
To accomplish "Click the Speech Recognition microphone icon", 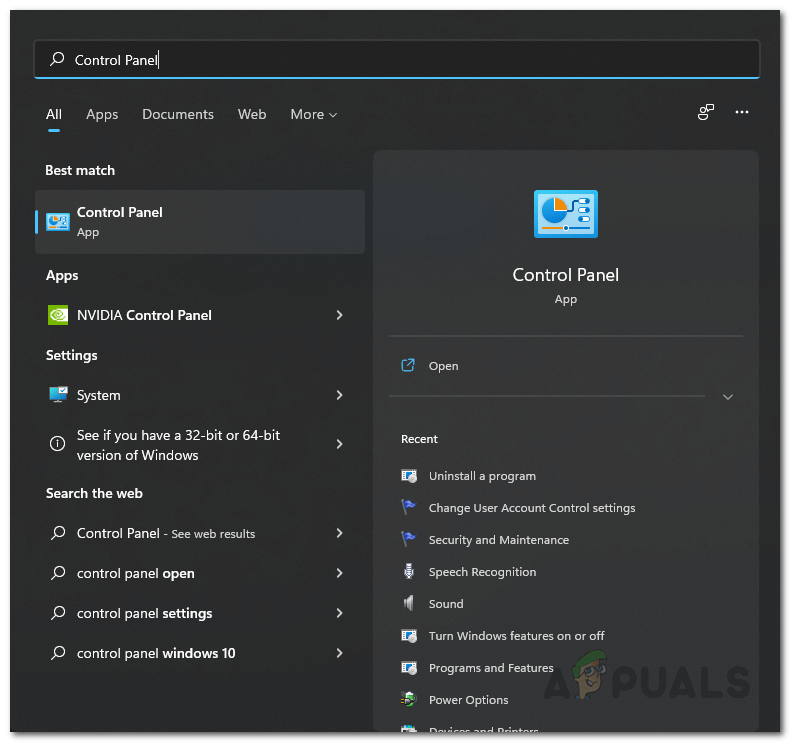I will pyautogui.click(x=409, y=571).
